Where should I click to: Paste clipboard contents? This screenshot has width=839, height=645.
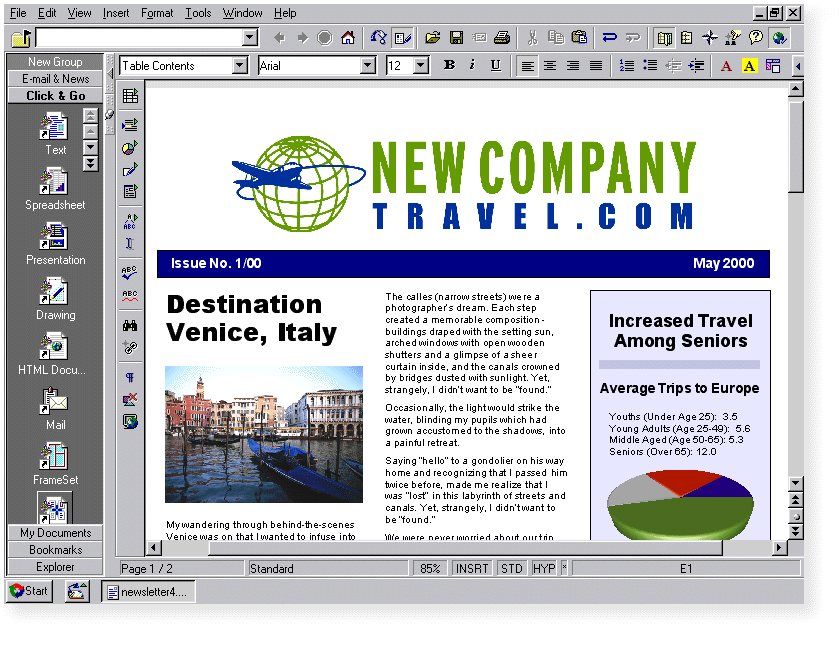579,38
